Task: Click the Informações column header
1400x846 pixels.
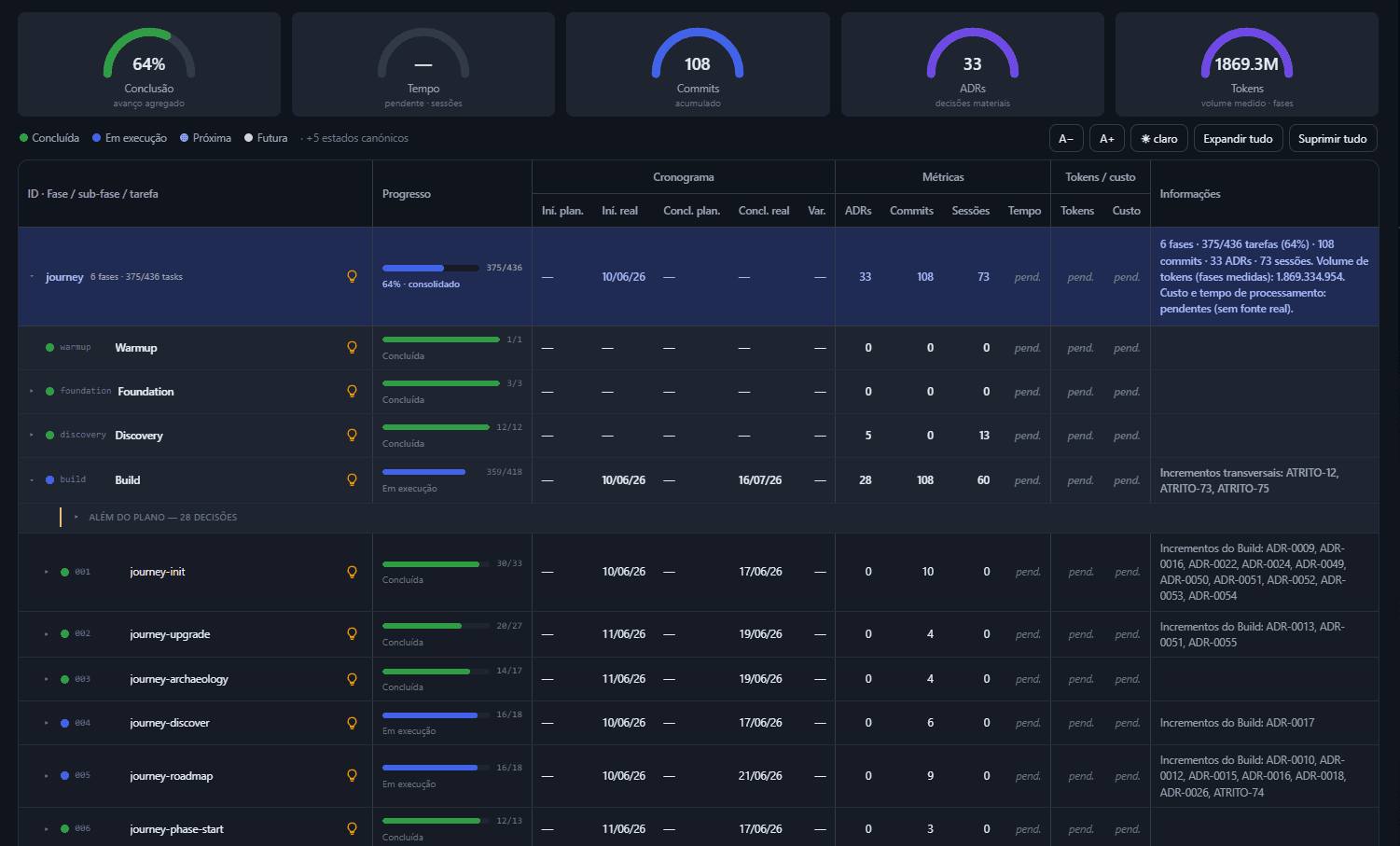Action: pyautogui.click(x=1190, y=194)
